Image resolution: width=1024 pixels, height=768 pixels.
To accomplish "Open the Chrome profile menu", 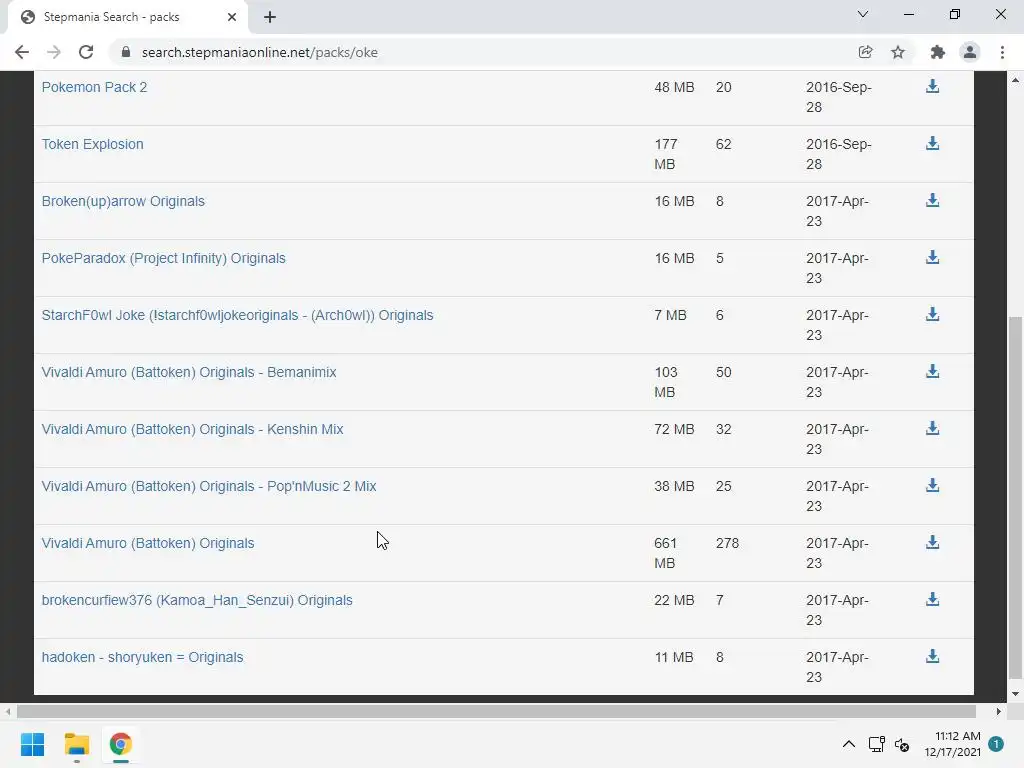I will click(970, 52).
